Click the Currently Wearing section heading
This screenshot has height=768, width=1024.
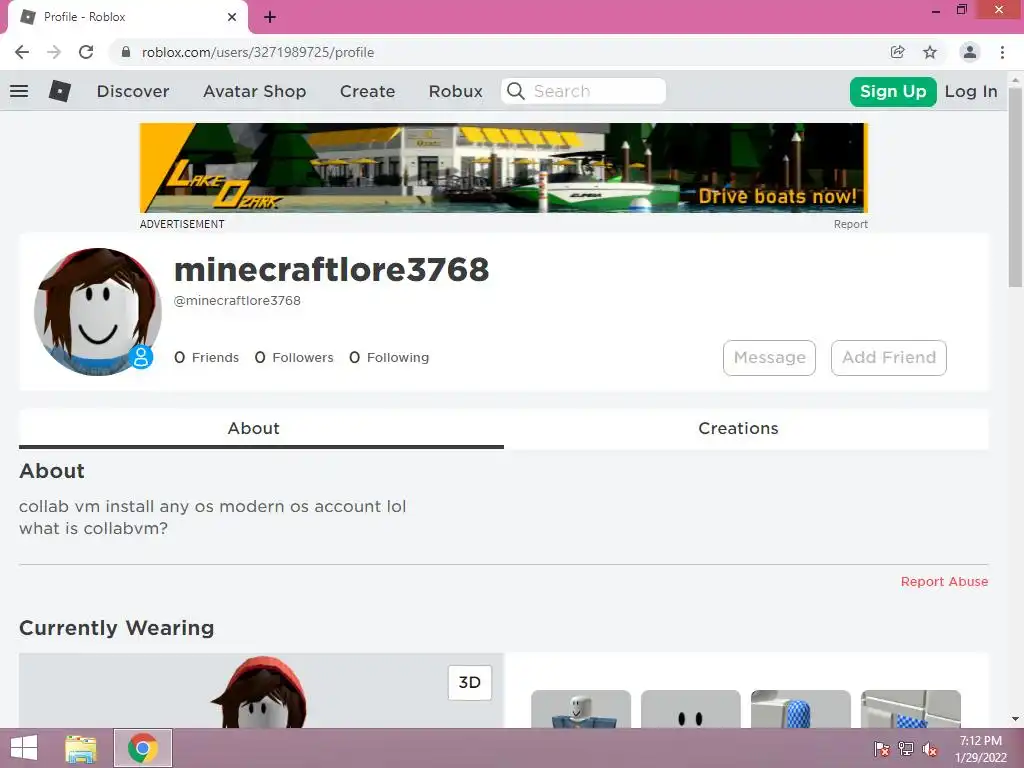(x=117, y=628)
